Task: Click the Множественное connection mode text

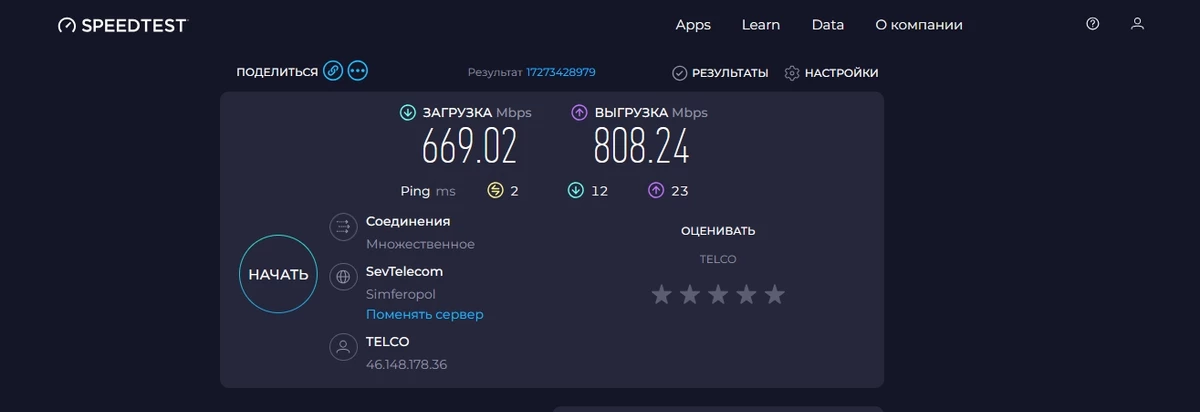Action: [420, 244]
